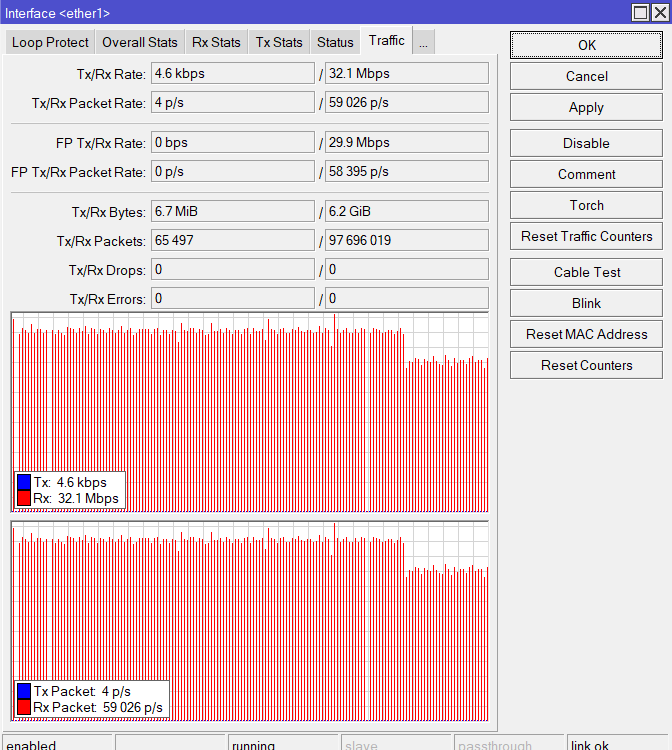Go to the Tx Stats tab
Screen dimensions: 672x750
(279, 42)
